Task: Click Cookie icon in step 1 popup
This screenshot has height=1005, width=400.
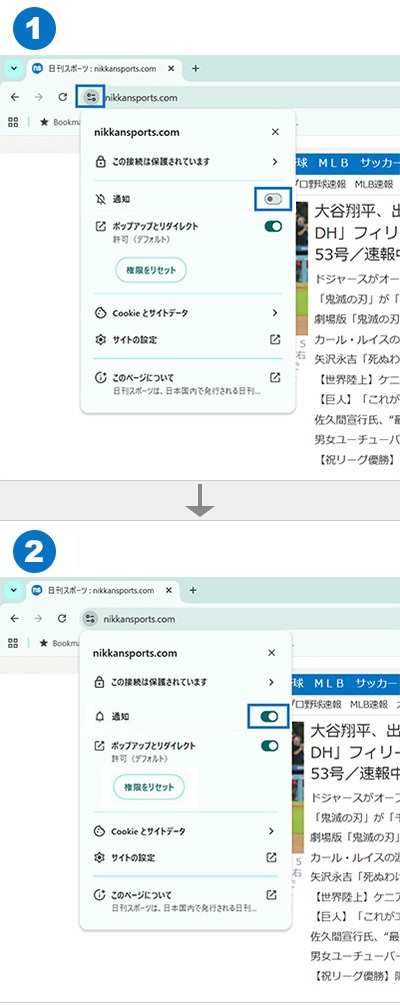Action: tap(100, 313)
